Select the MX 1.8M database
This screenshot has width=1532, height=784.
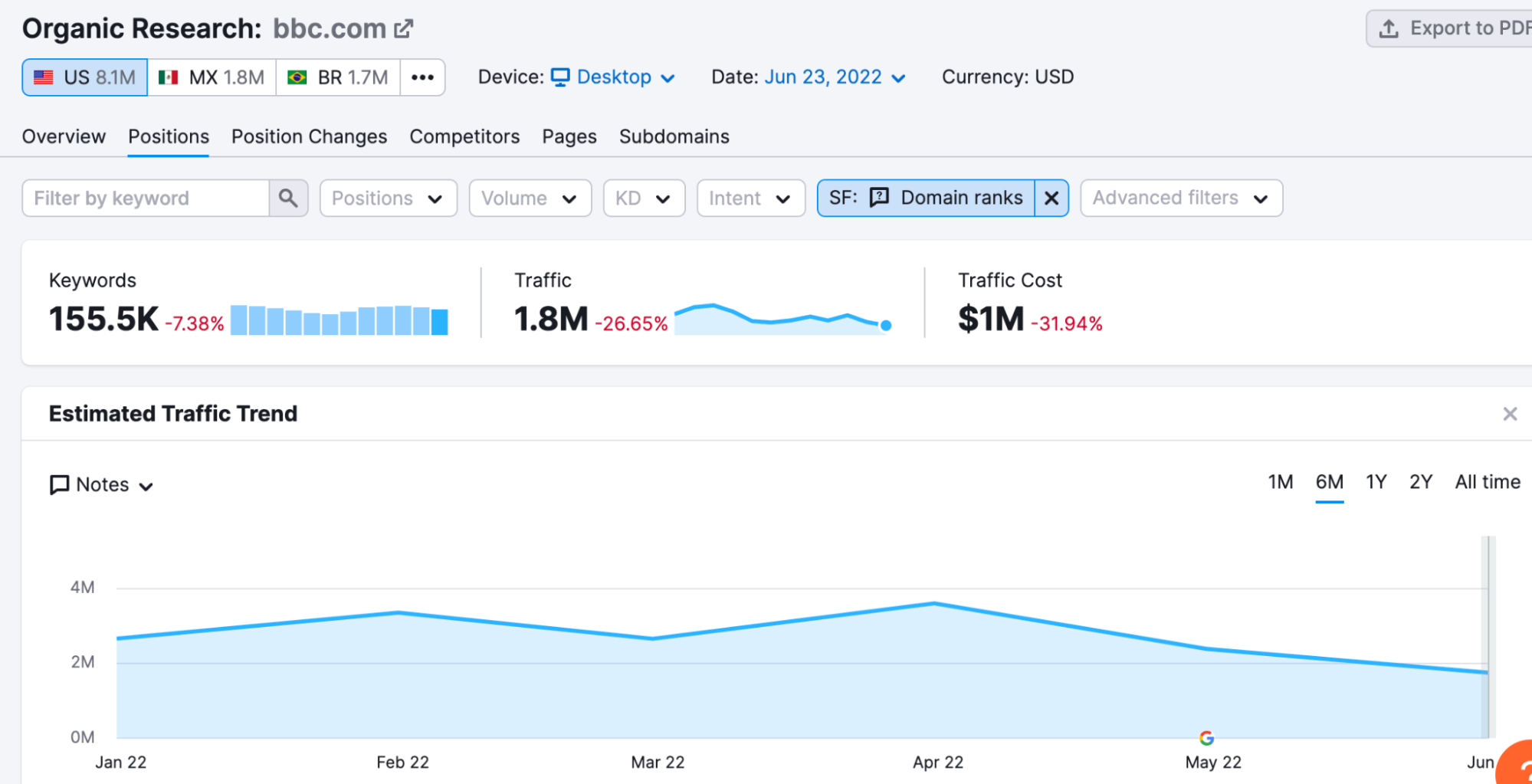click(x=212, y=77)
